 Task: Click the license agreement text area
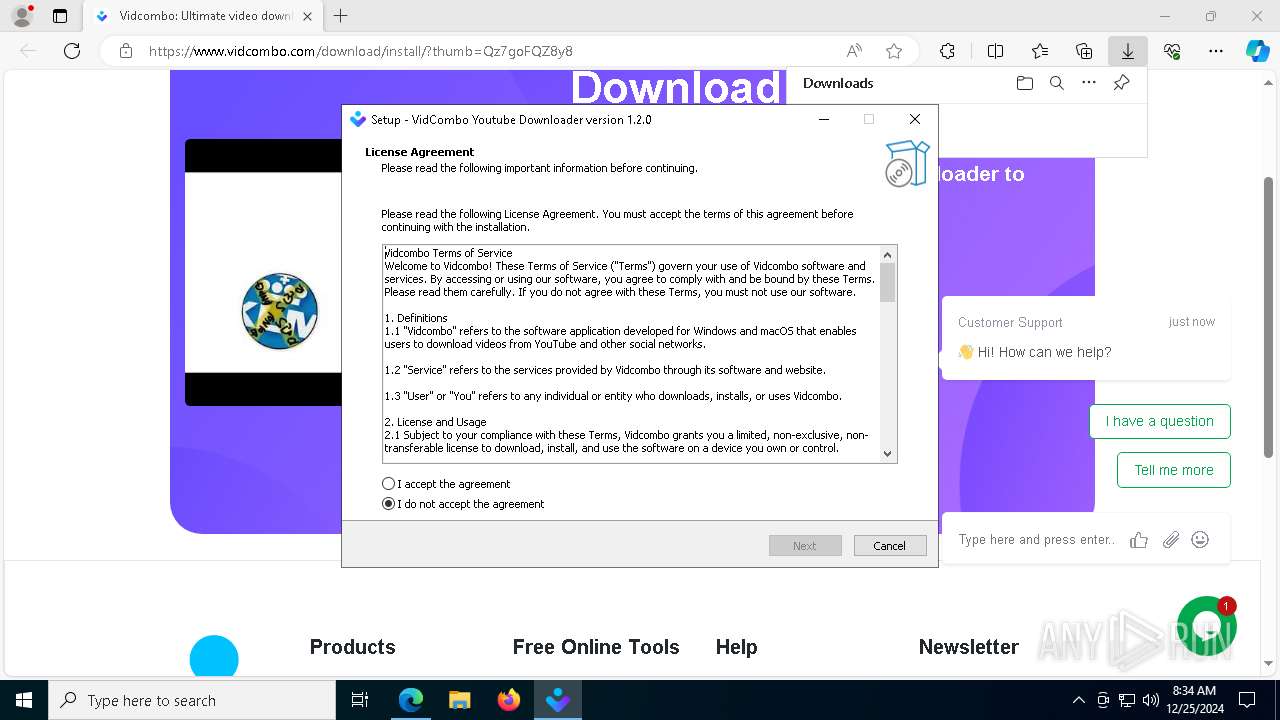tap(631, 353)
